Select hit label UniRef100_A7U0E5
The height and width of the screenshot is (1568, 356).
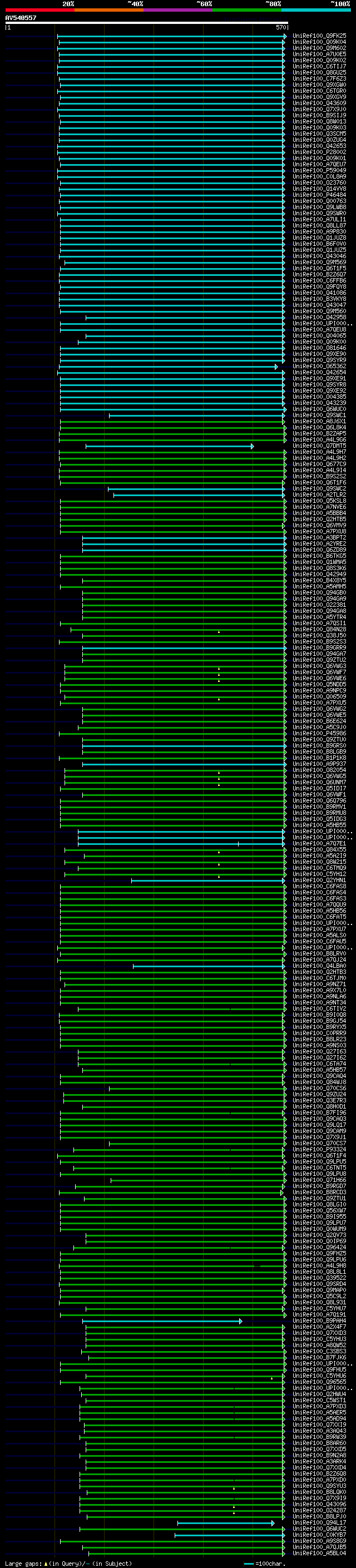tap(319, 54)
